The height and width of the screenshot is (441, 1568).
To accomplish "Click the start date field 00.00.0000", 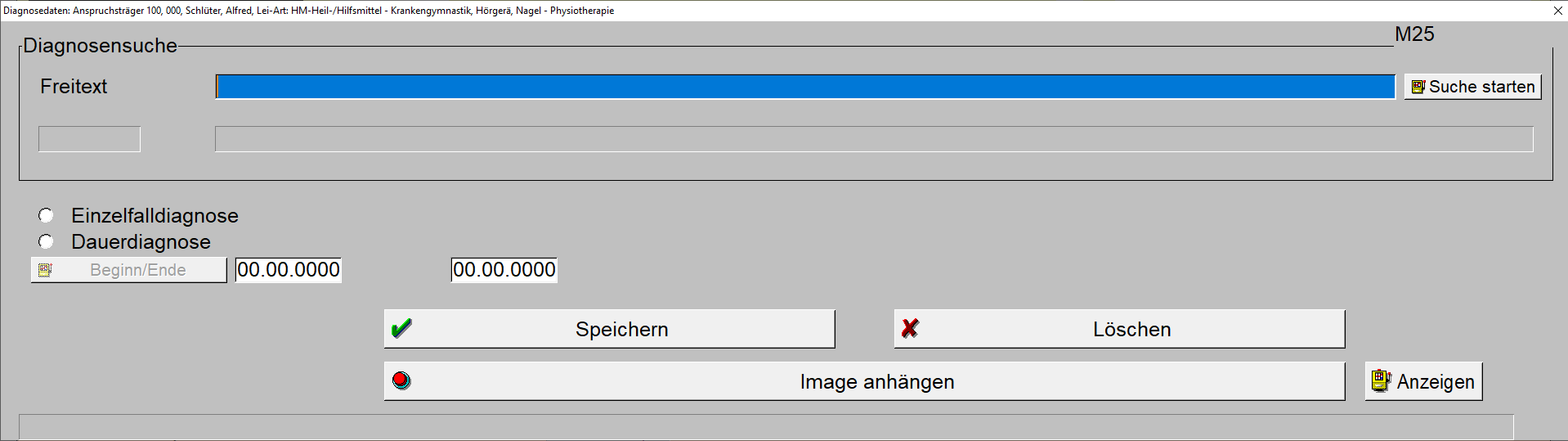I will [289, 270].
